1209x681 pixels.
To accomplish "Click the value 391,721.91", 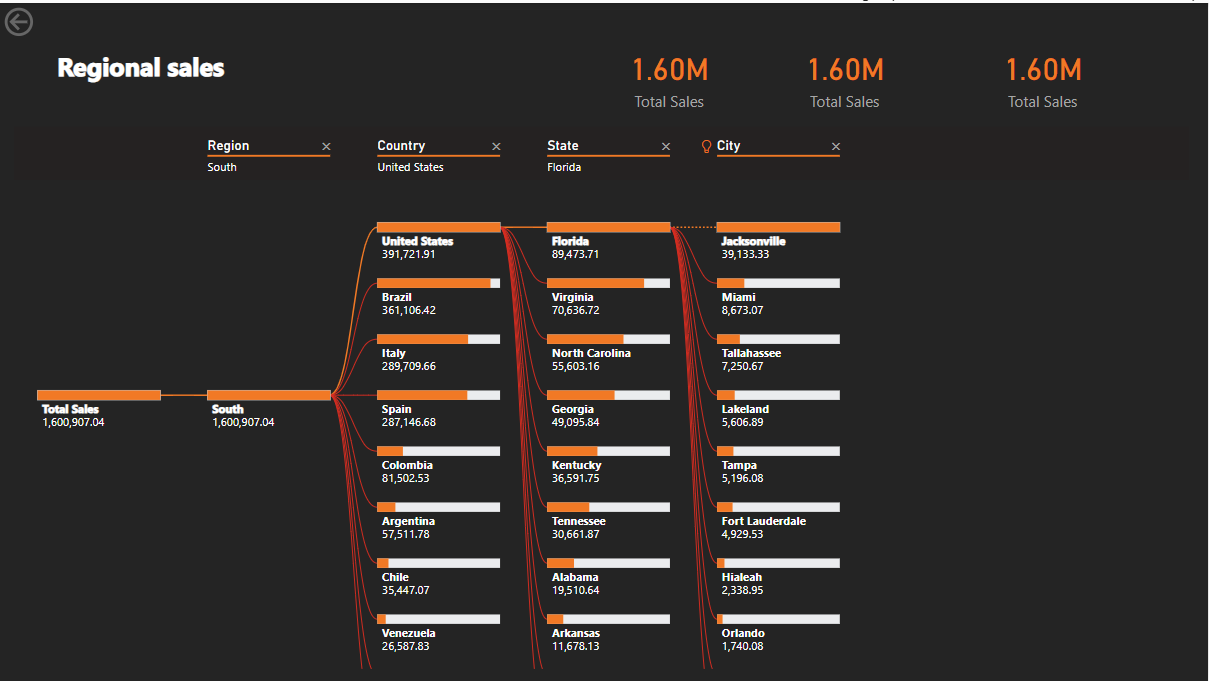I will [x=409, y=254].
